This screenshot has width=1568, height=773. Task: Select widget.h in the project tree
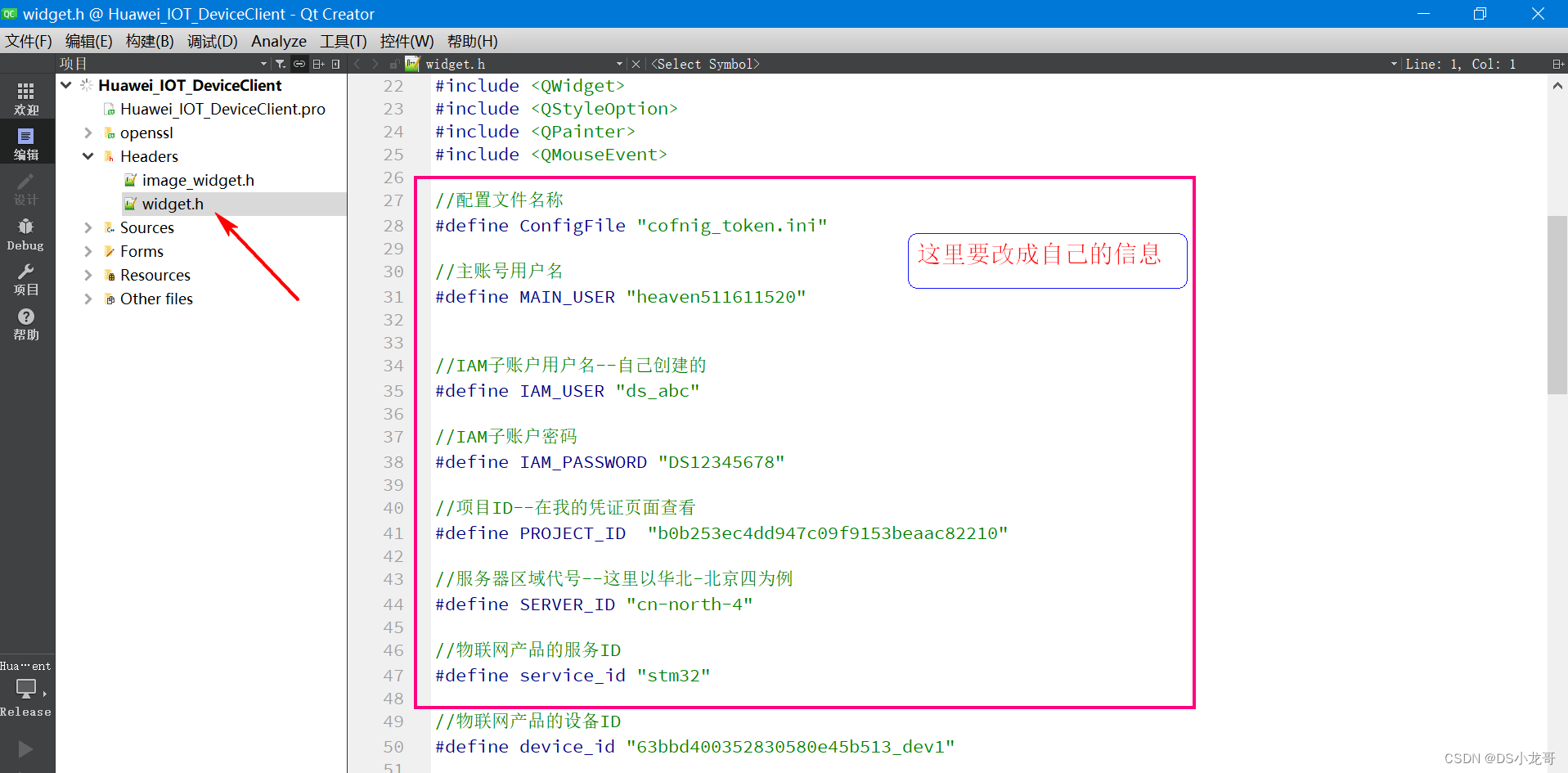(173, 204)
